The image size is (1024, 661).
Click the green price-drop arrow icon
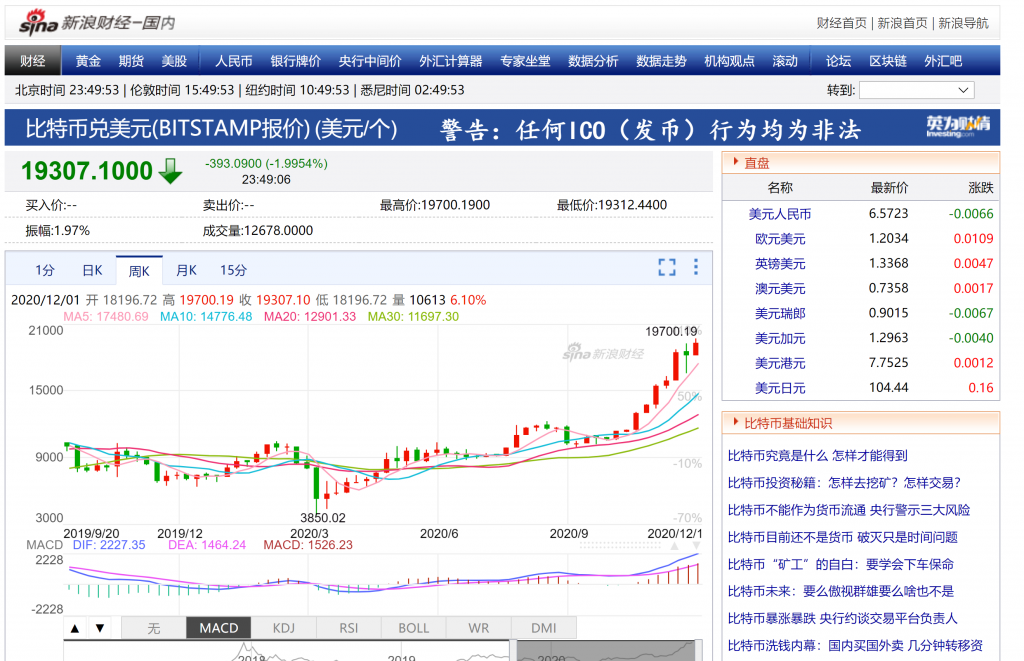click(x=171, y=171)
